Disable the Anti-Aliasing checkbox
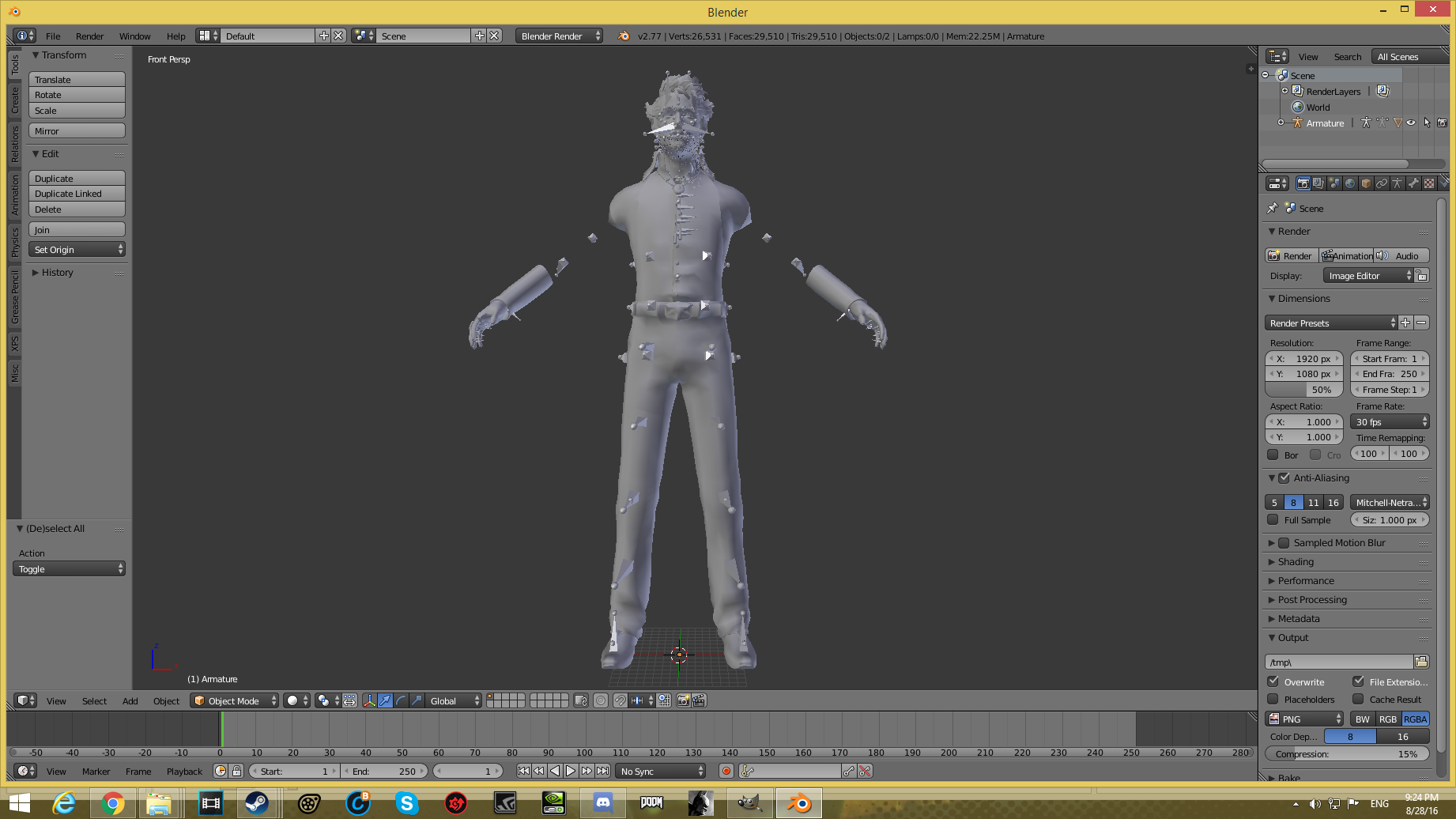Image resolution: width=1456 pixels, height=819 pixels. [1284, 478]
